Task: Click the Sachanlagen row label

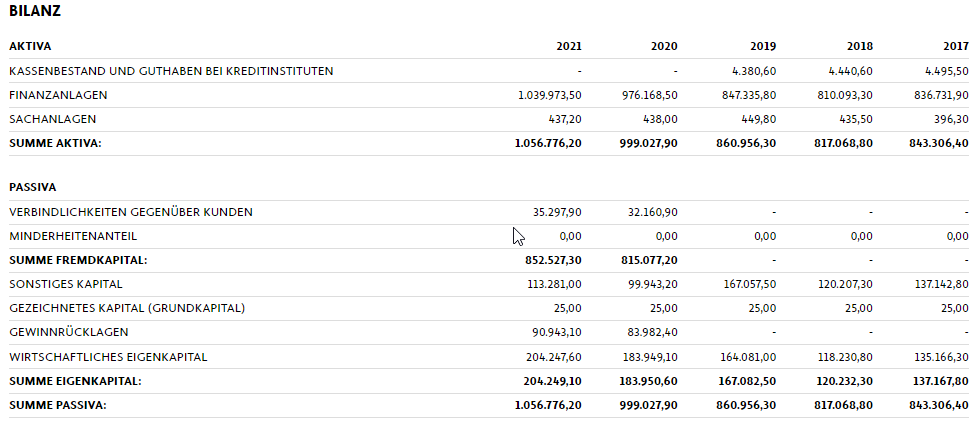Action: pyautogui.click(x=52, y=119)
